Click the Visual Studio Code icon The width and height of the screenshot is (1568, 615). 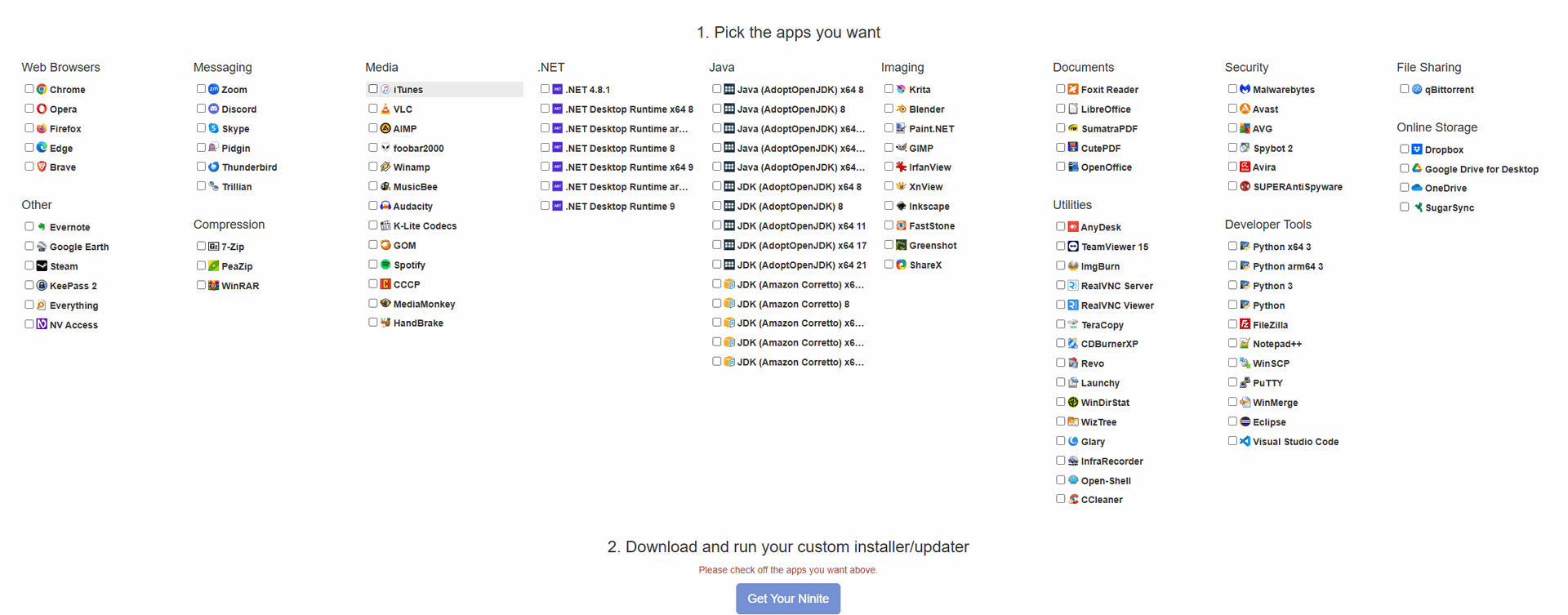click(1245, 441)
